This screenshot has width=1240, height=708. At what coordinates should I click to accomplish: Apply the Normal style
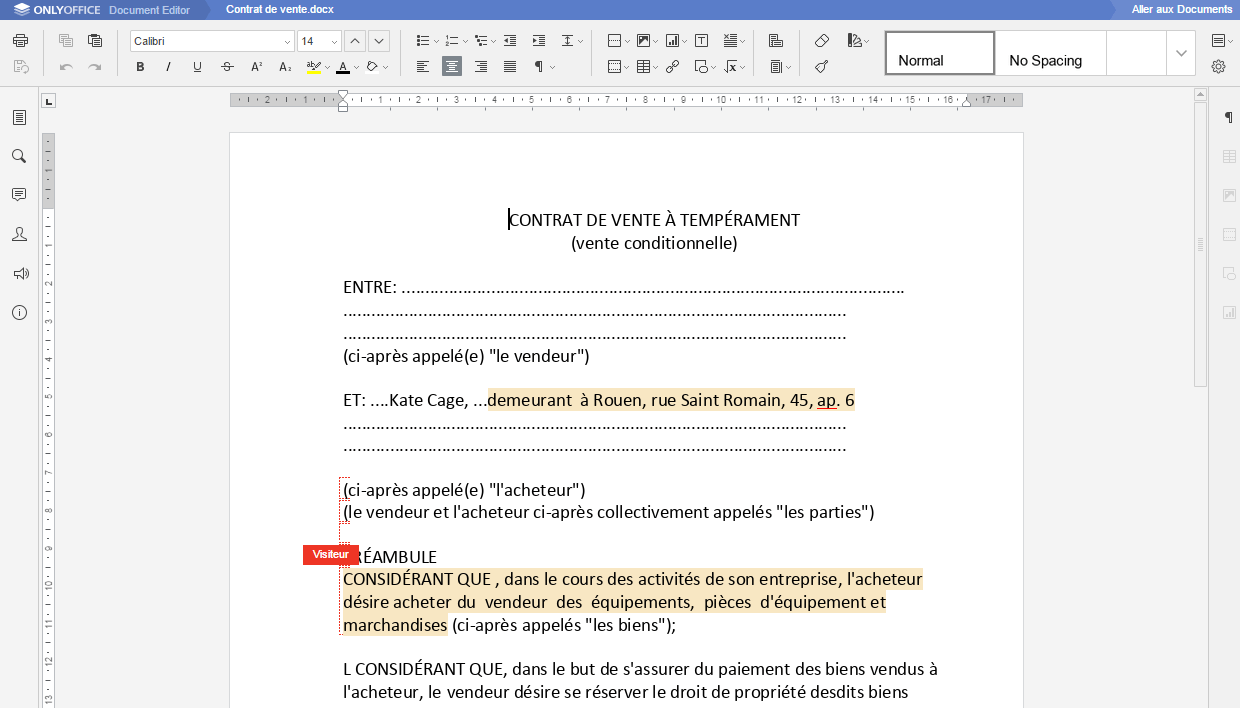[940, 53]
